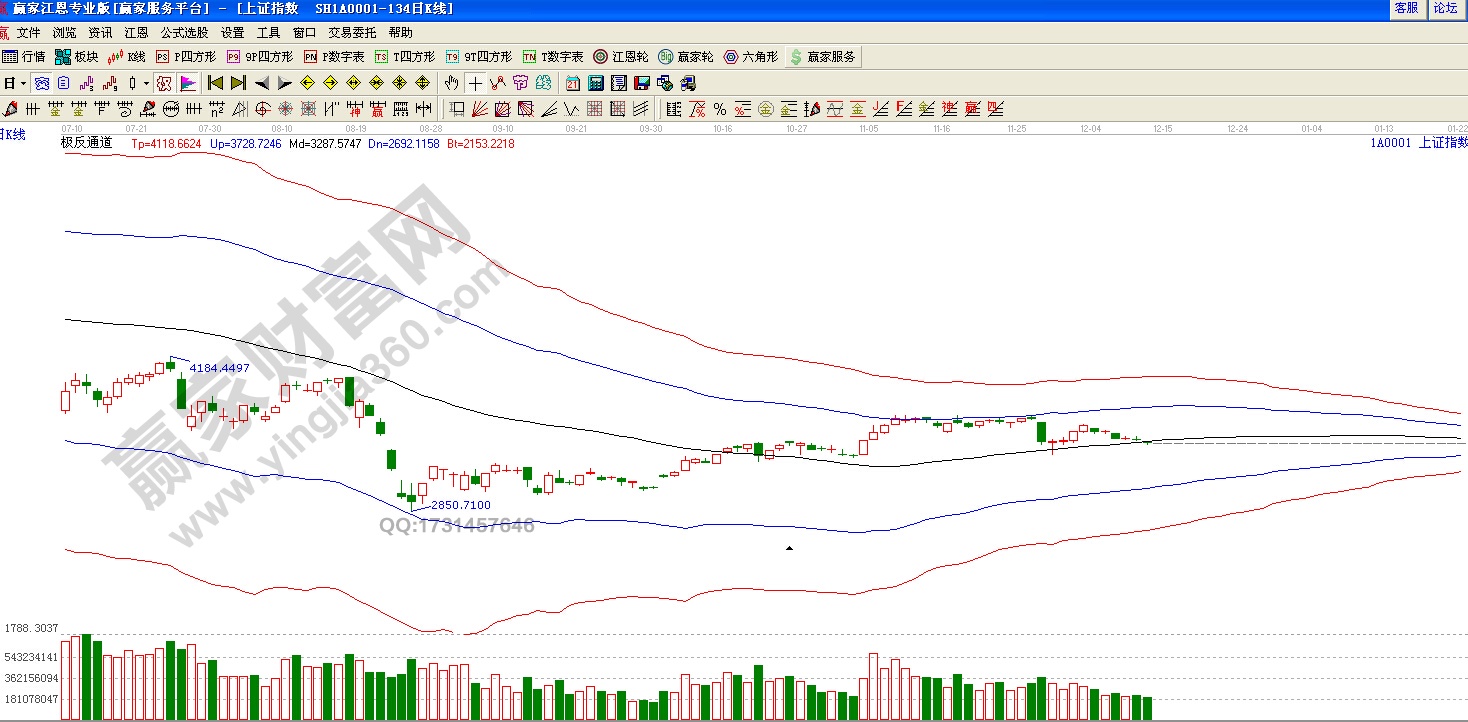Viewport: 1468px width, 722px height.
Task: Toggle the colored flag indicator button
Action: coord(188,83)
